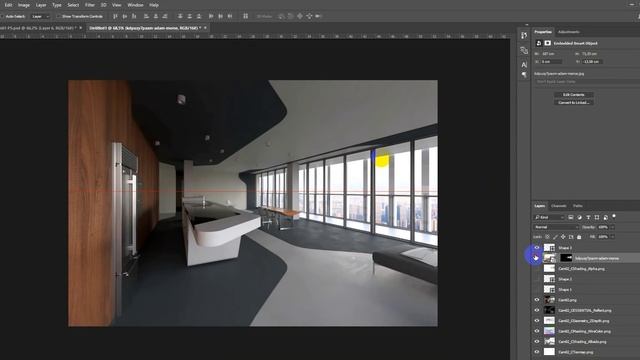This screenshot has width=640, height=360.
Task: Click the Y position input field
Action: [x=592, y=62]
